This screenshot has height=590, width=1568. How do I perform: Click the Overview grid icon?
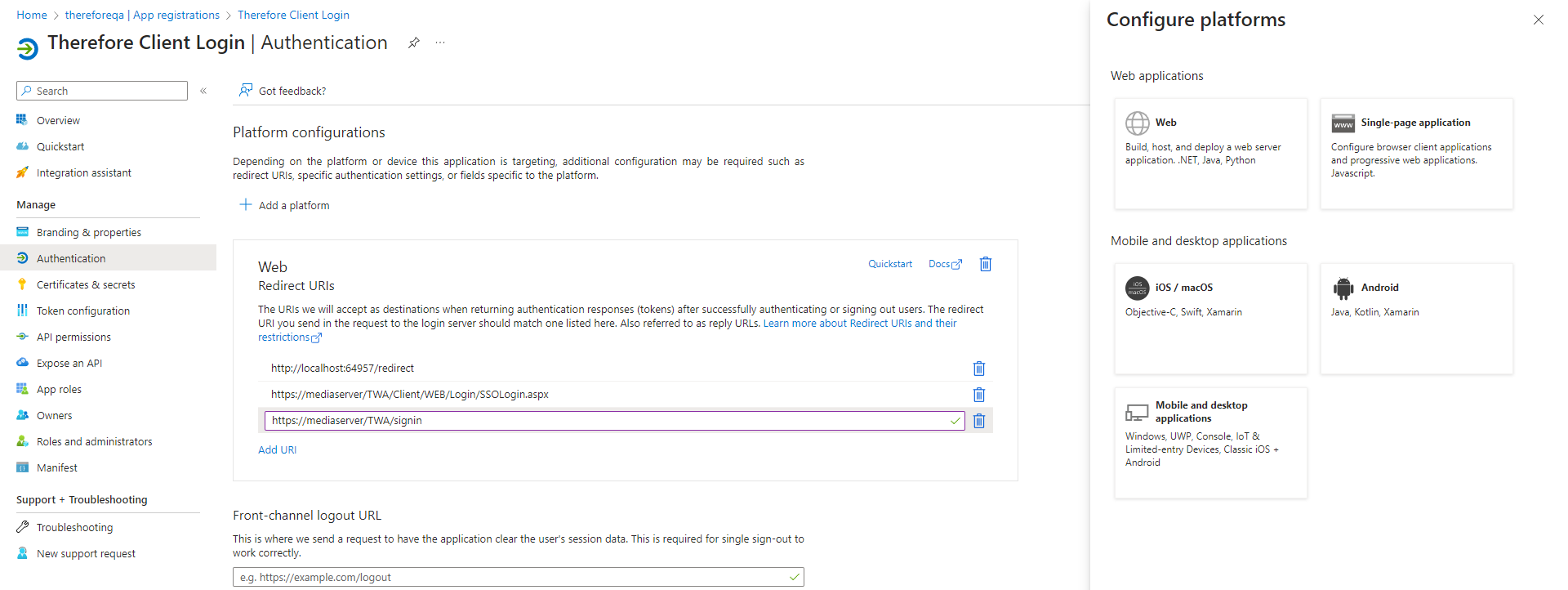coord(22,120)
